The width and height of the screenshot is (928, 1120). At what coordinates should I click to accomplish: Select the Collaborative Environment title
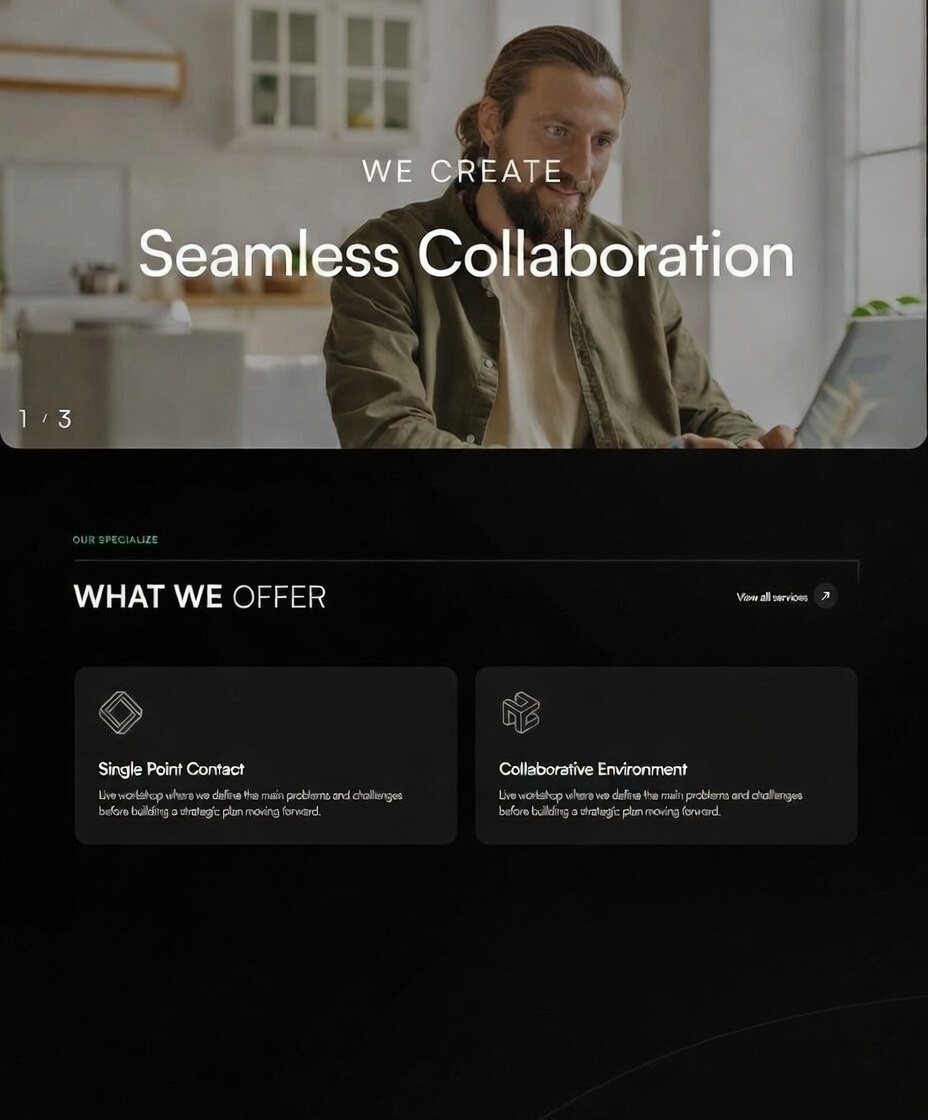pyautogui.click(x=593, y=769)
